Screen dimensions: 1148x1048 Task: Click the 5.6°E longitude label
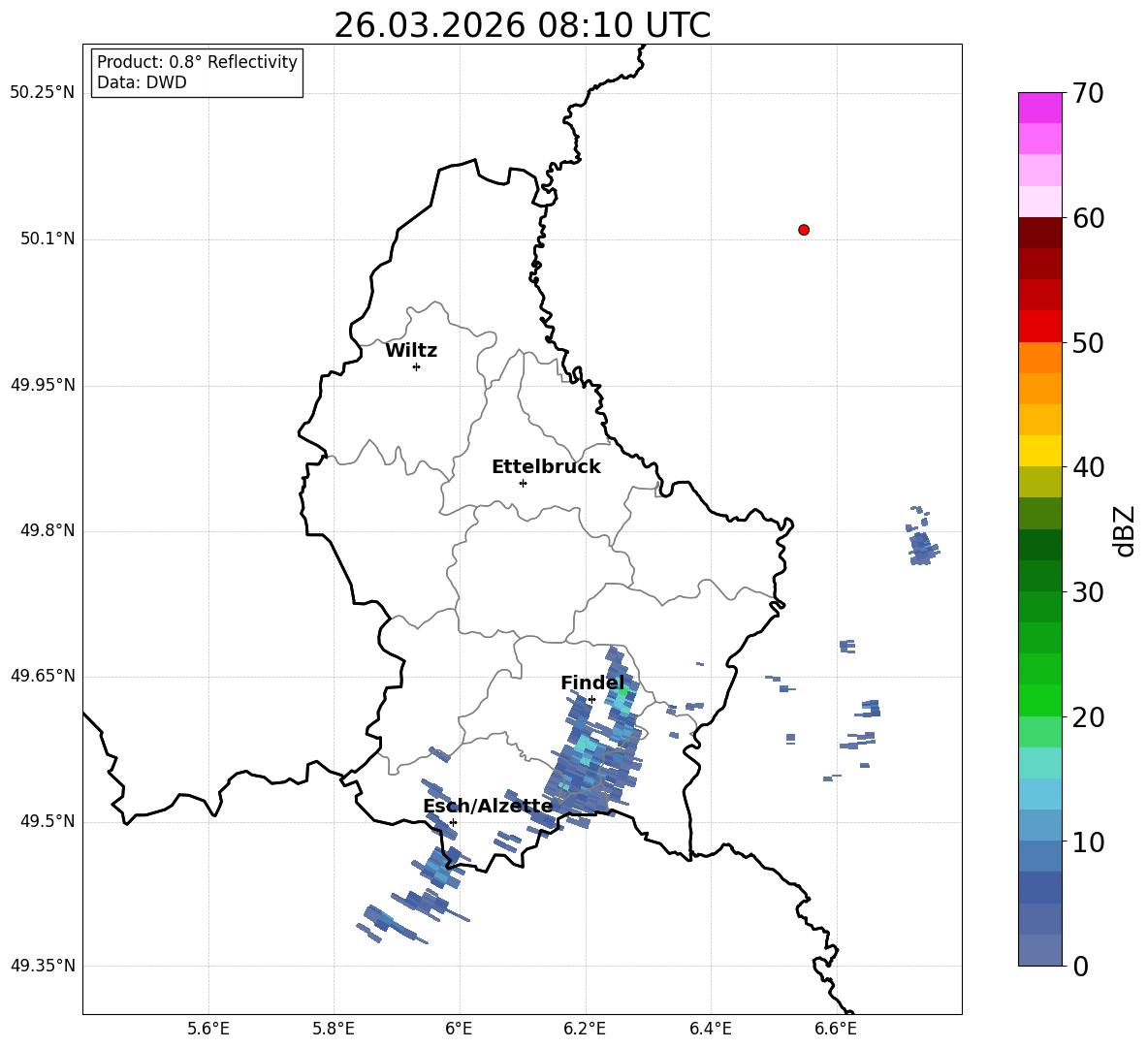click(208, 1029)
